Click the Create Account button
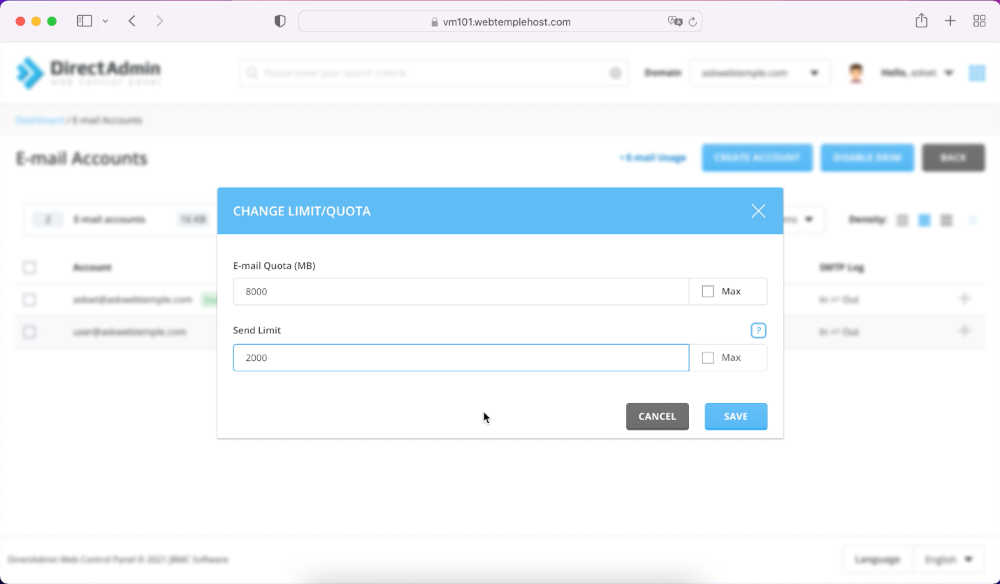 pos(757,157)
